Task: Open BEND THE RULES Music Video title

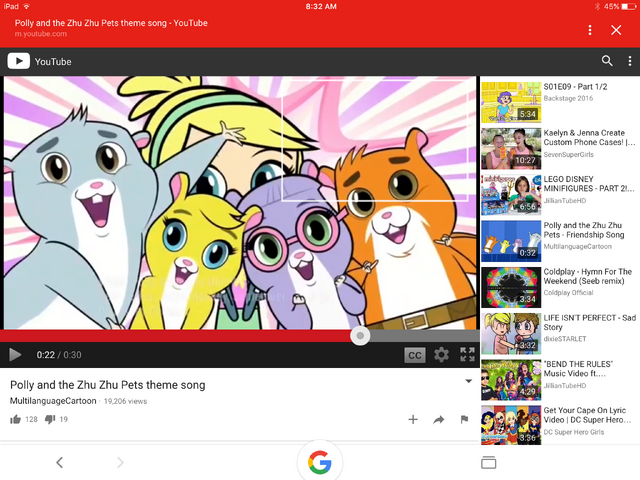Action: pos(578,369)
